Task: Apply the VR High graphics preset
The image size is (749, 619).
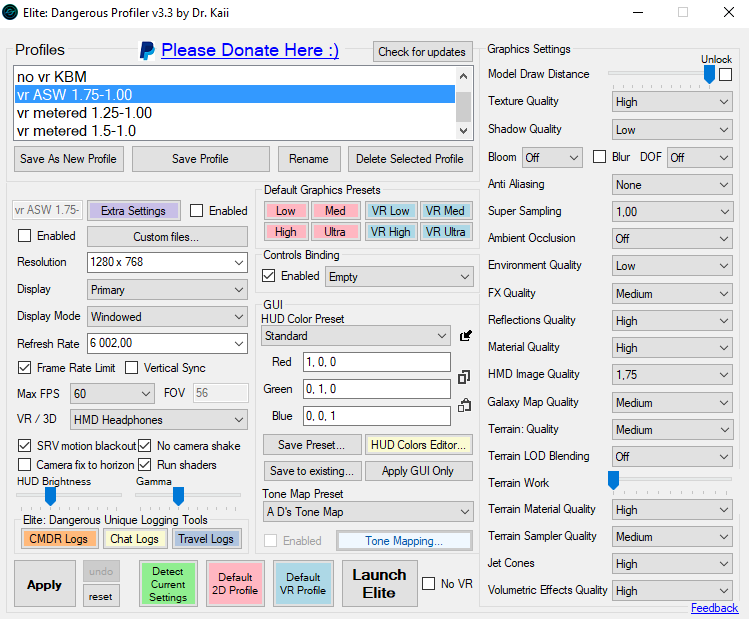Action: point(391,232)
